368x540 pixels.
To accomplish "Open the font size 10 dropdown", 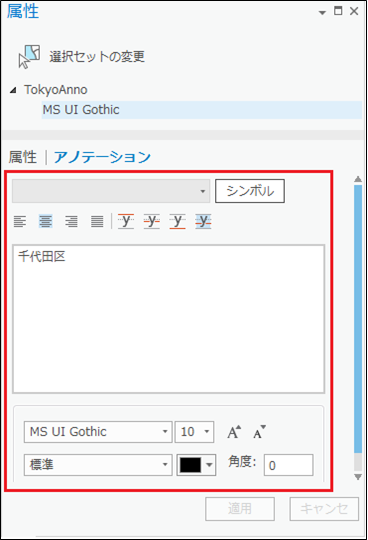I will click(194, 432).
